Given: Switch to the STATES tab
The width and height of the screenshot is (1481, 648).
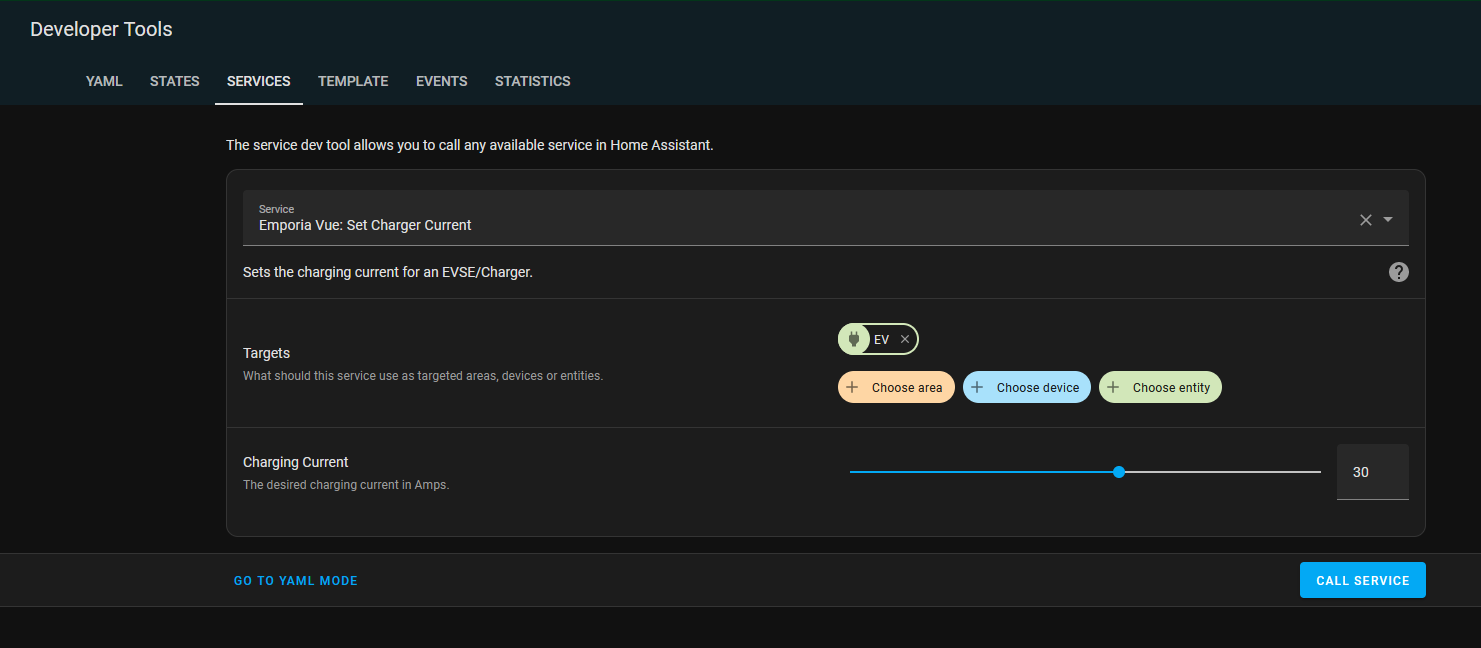Looking at the screenshot, I should point(174,81).
